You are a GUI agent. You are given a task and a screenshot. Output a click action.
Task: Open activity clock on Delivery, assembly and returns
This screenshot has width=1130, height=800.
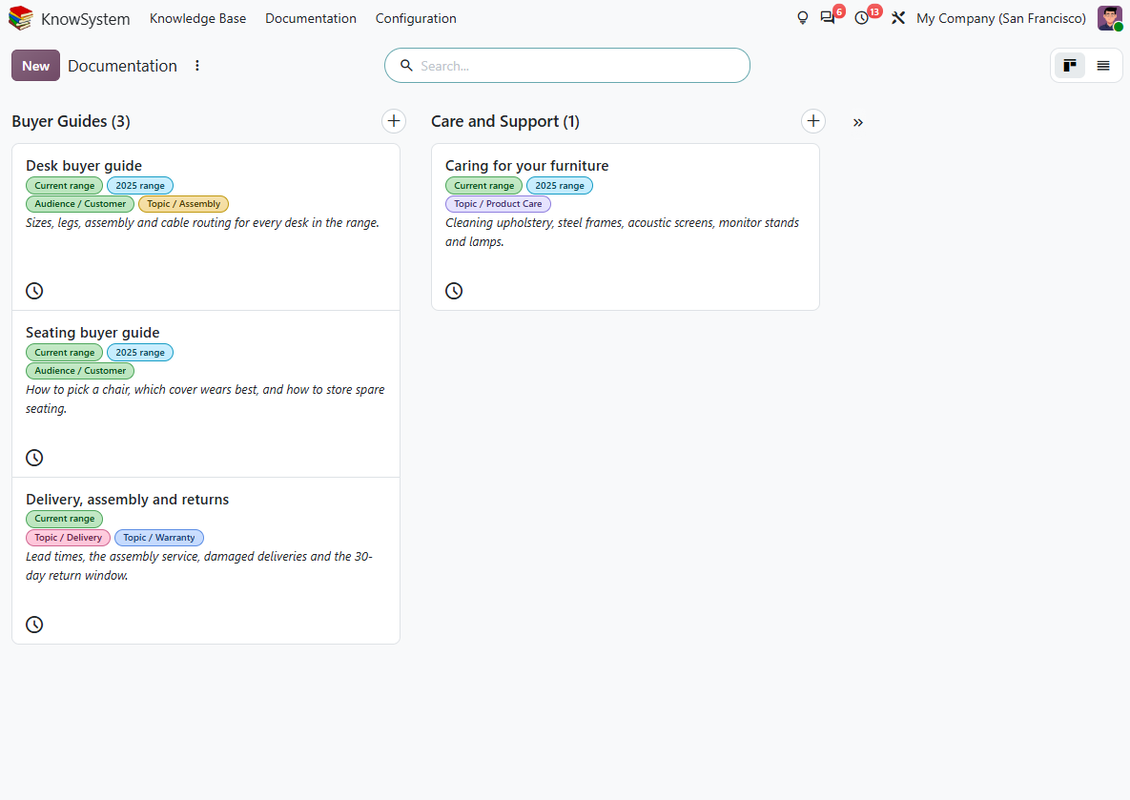pos(35,624)
